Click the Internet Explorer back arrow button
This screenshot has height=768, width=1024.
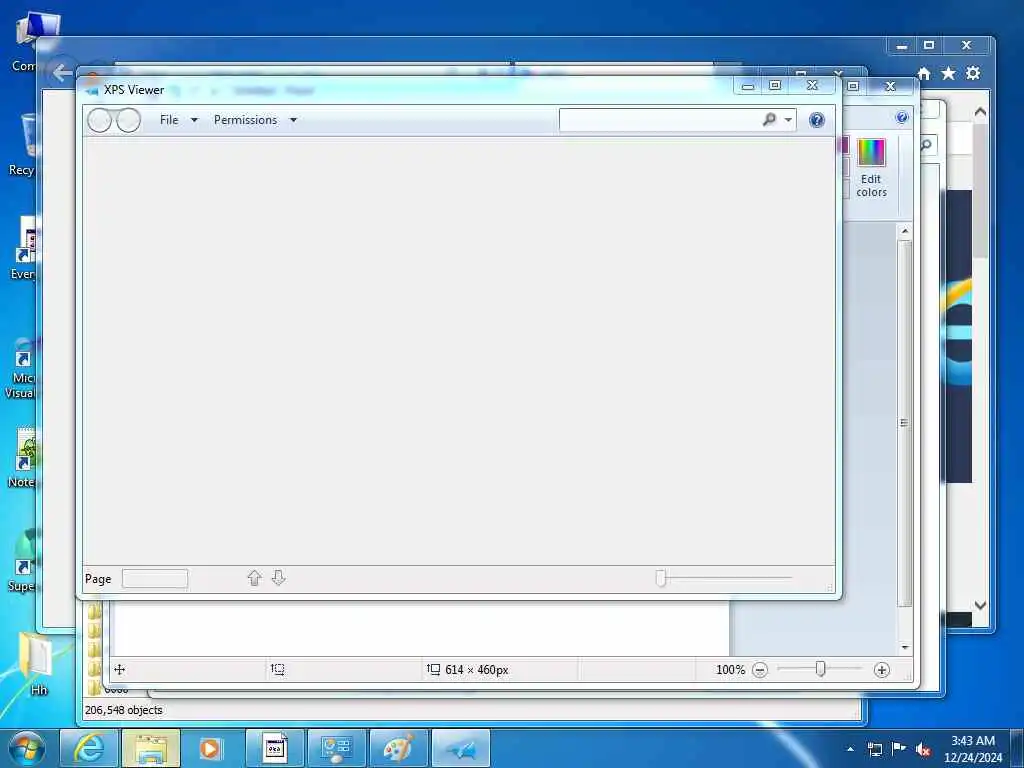tap(61, 73)
